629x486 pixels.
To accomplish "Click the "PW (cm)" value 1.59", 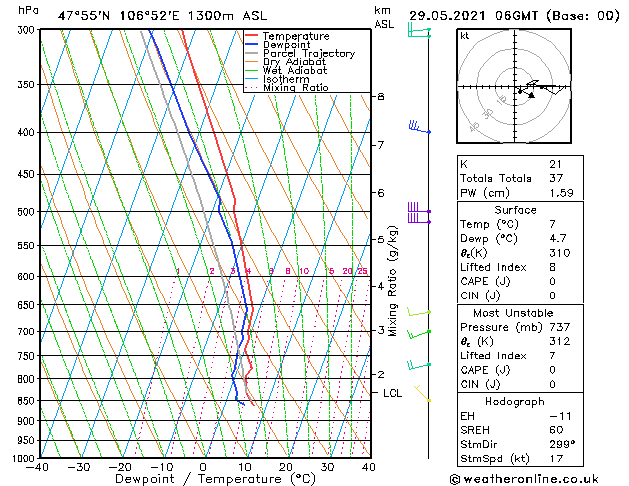I will [561, 193].
